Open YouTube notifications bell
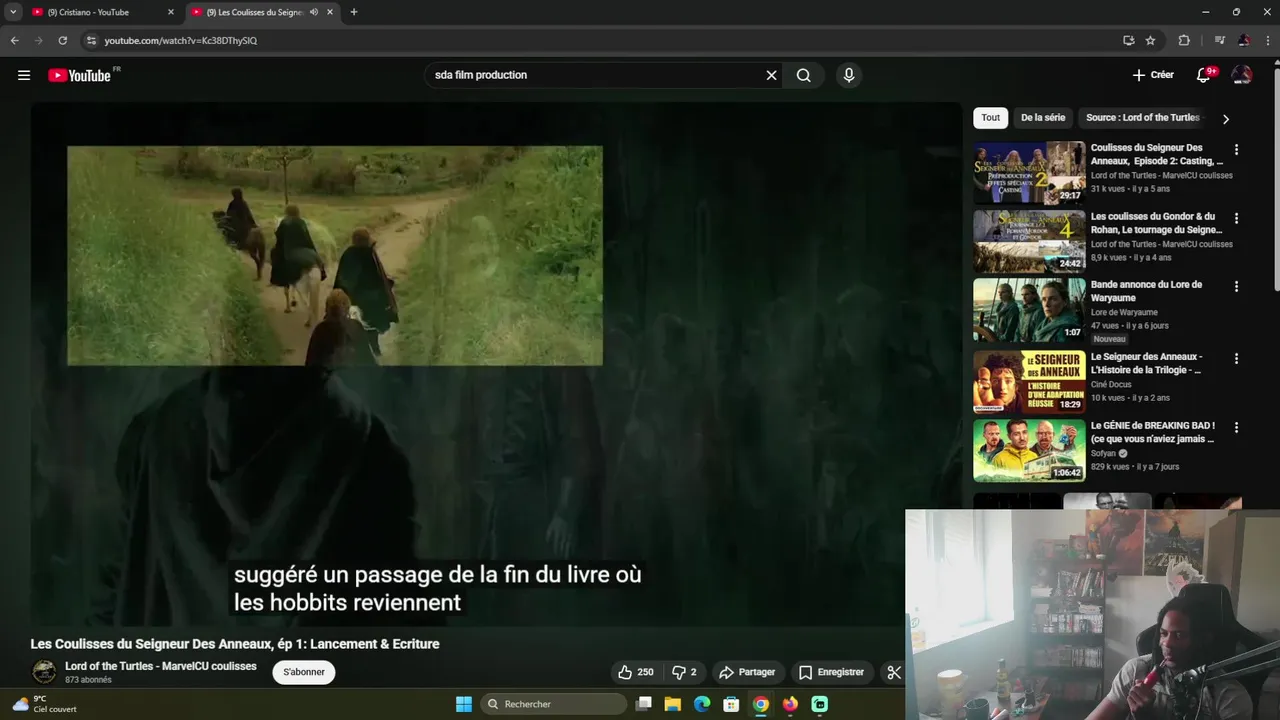 1204,75
